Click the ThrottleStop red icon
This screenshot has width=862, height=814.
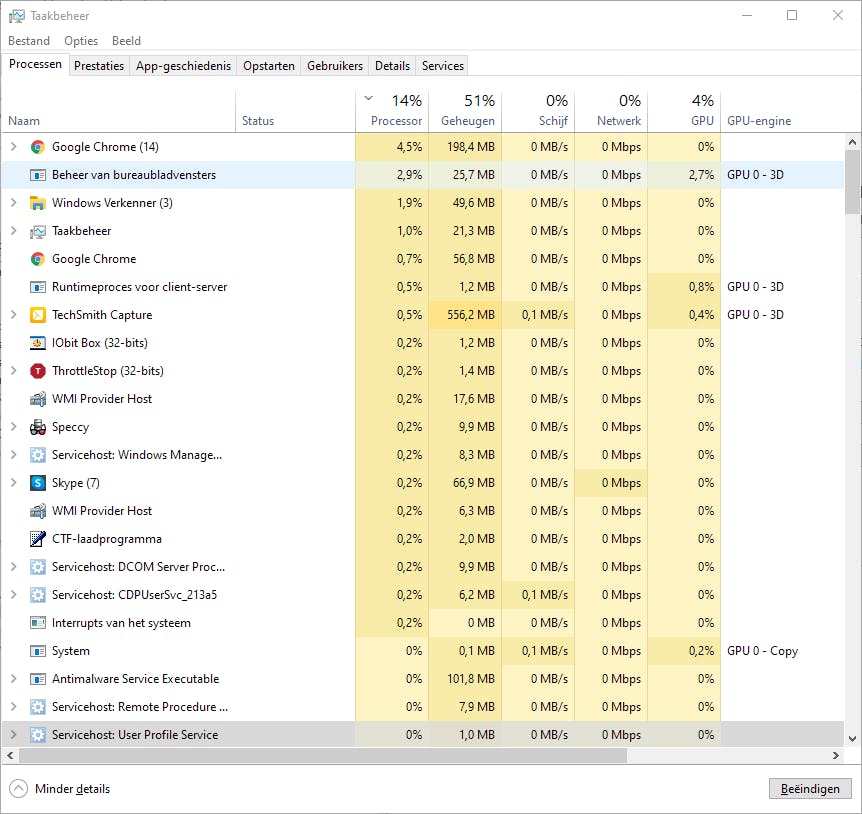[37, 371]
